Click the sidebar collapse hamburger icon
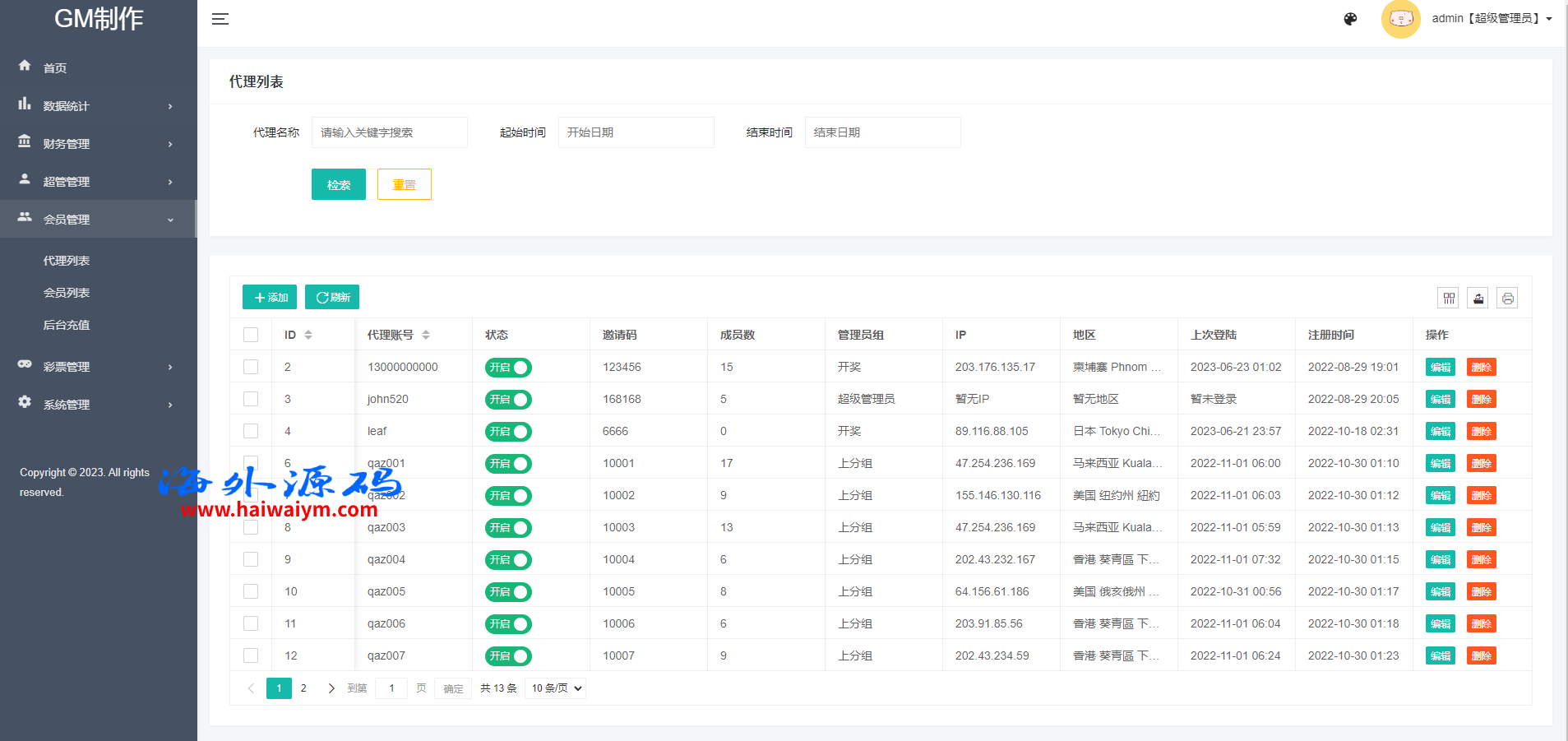 click(x=220, y=19)
